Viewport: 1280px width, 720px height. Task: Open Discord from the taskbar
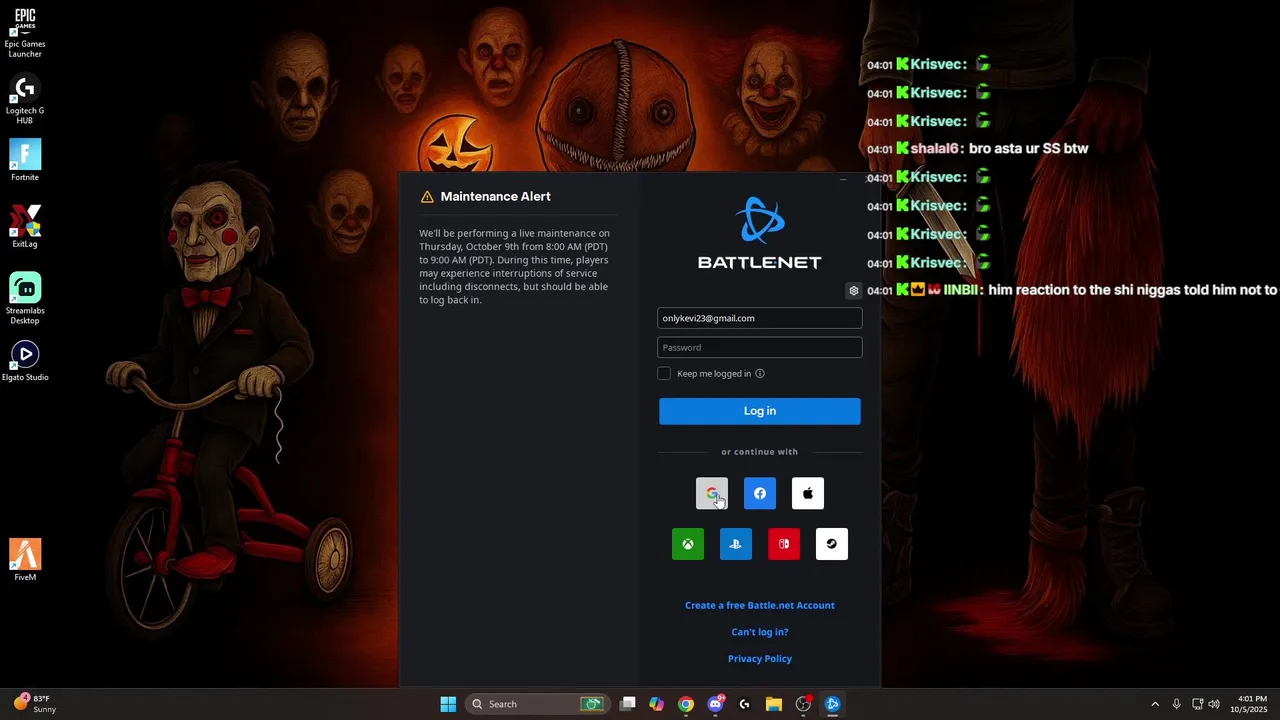coord(715,704)
